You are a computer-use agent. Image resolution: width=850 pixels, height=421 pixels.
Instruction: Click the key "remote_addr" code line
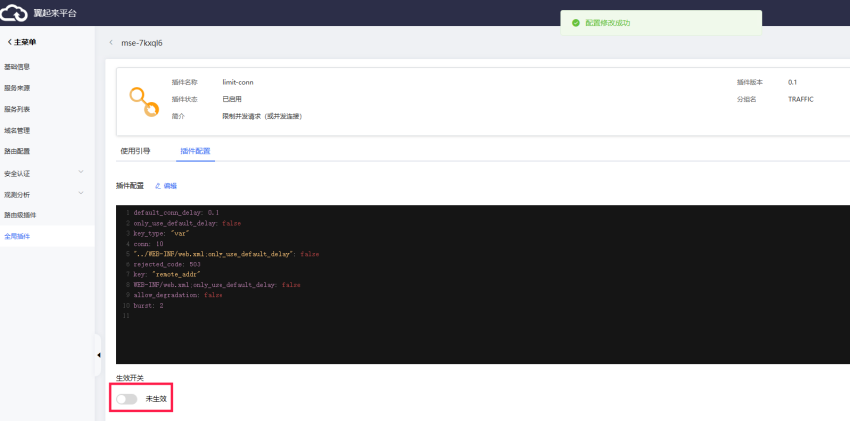[x=167, y=275]
